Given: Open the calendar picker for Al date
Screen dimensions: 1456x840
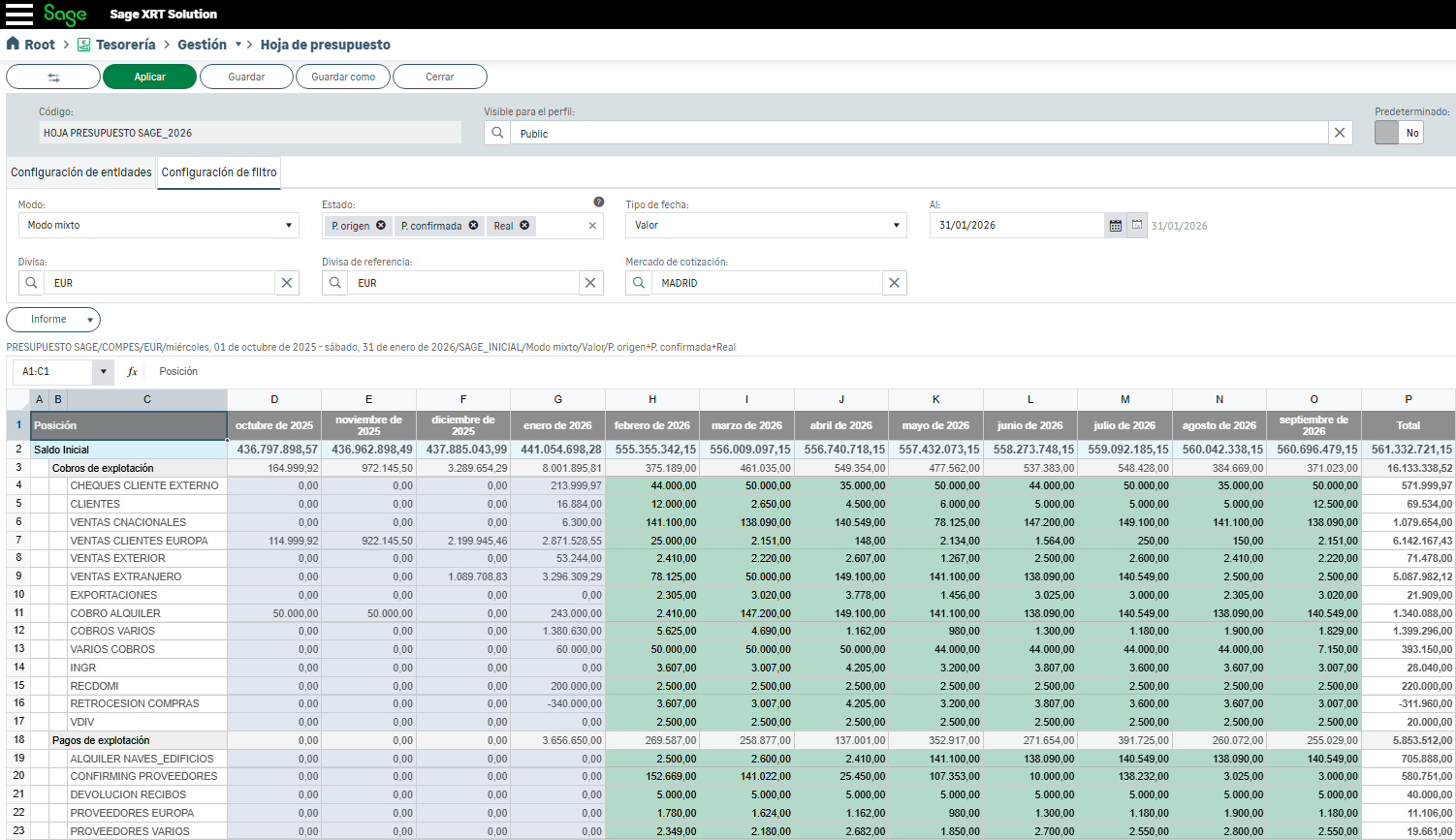Looking at the screenshot, I should (1116, 226).
